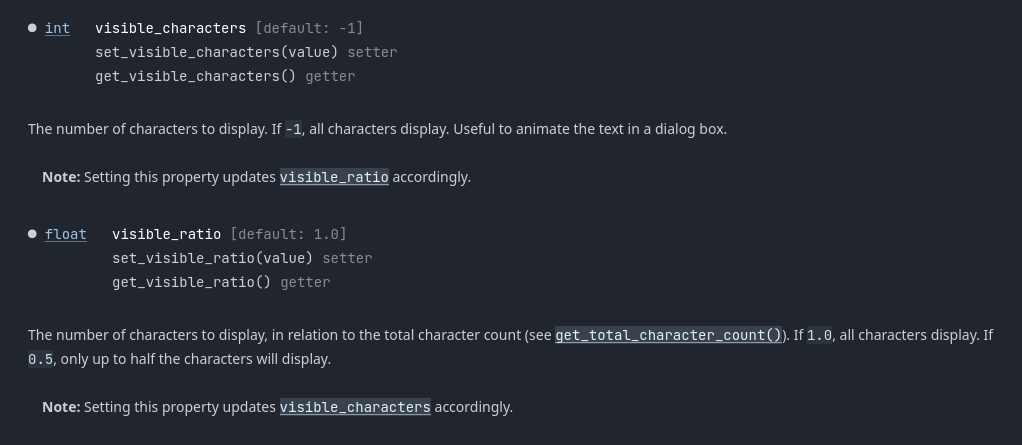Screen dimensions: 1022x445
Task: Click the set_visible_ratio(value) setter text
Action: click(x=212, y=258)
